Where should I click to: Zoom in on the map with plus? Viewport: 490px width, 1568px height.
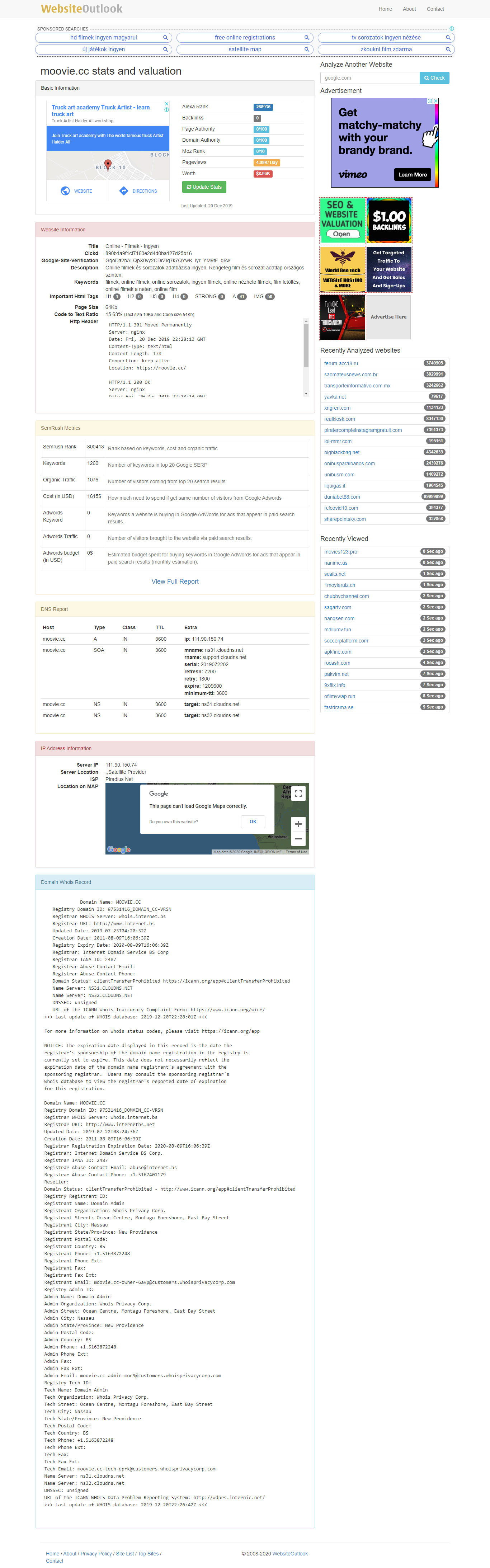pos(298,824)
